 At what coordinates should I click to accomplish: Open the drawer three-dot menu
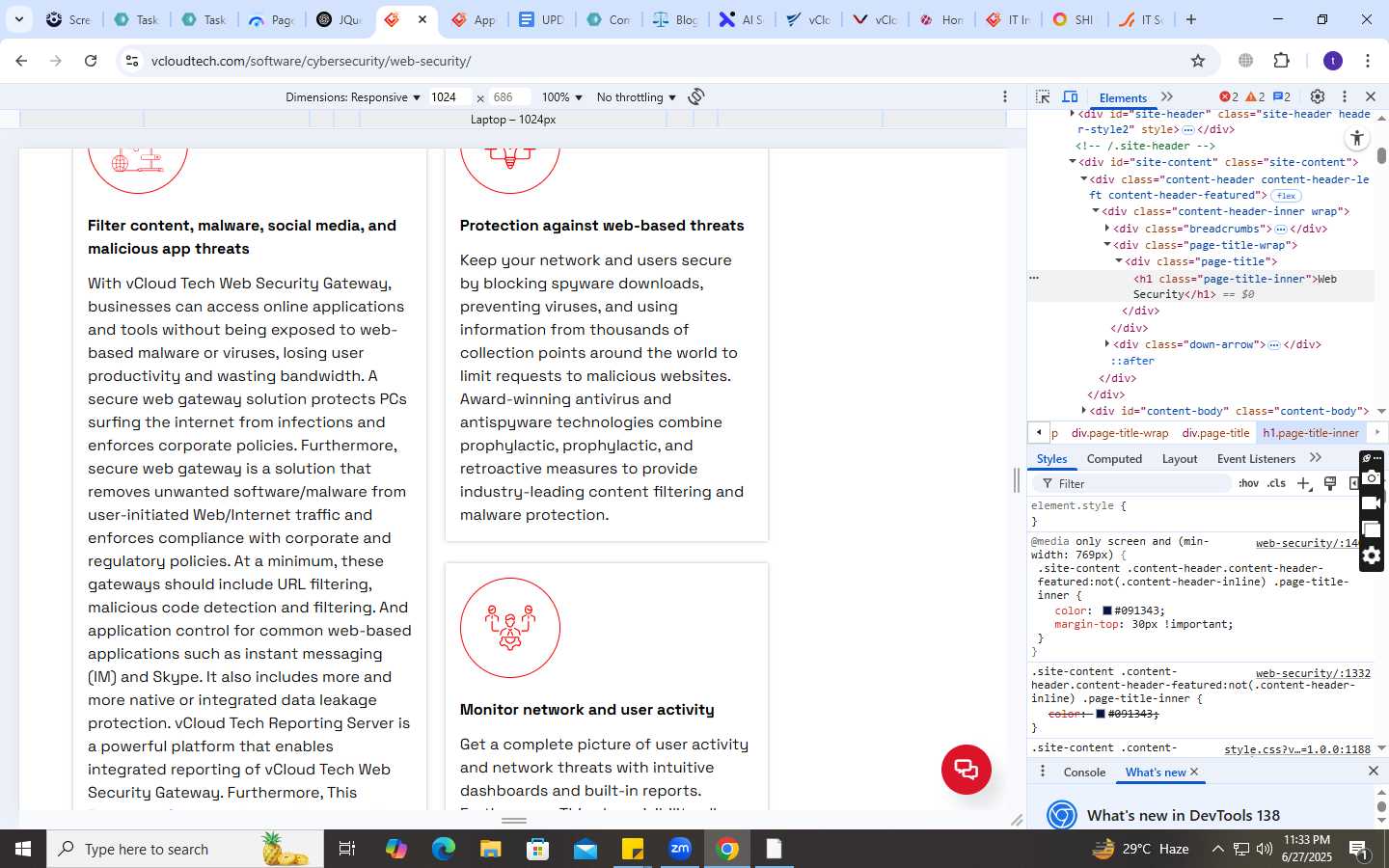pos(1042,772)
